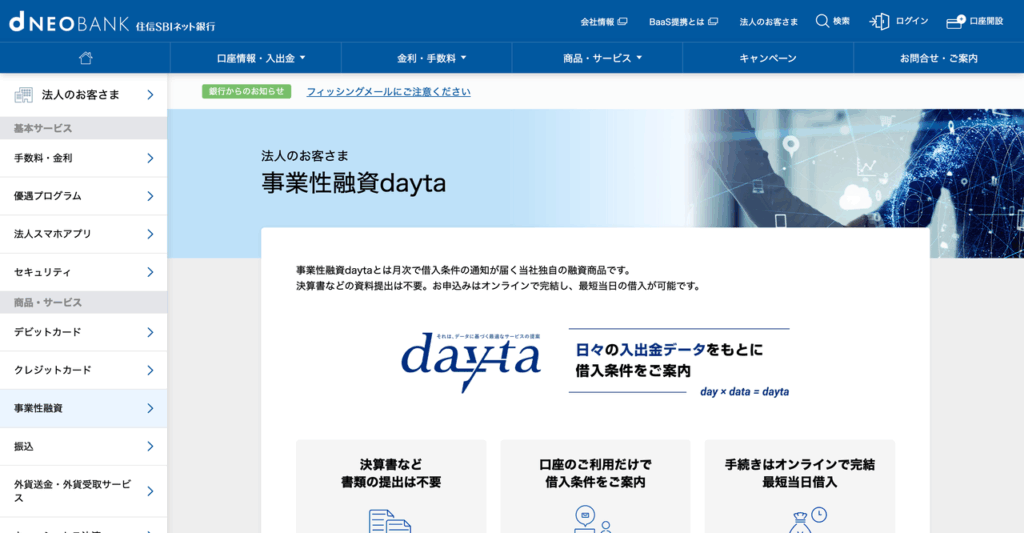
Task: Expand the 手数料・金利 sidebar chevron
Action: (x=150, y=158)
